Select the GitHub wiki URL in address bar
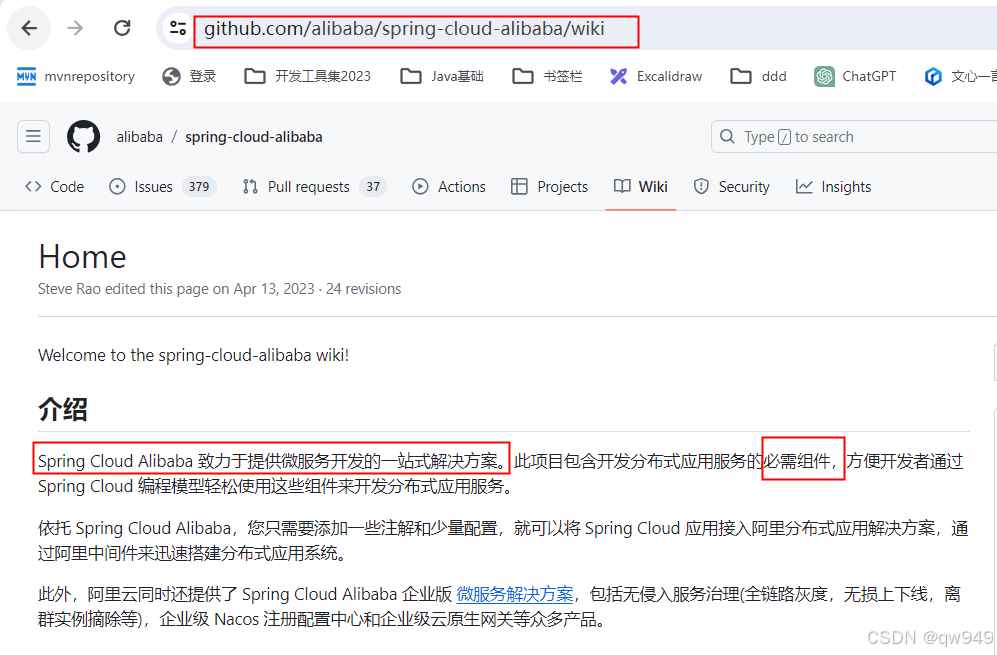Screen dimensions: 997x655 click(x=404, y=29)
